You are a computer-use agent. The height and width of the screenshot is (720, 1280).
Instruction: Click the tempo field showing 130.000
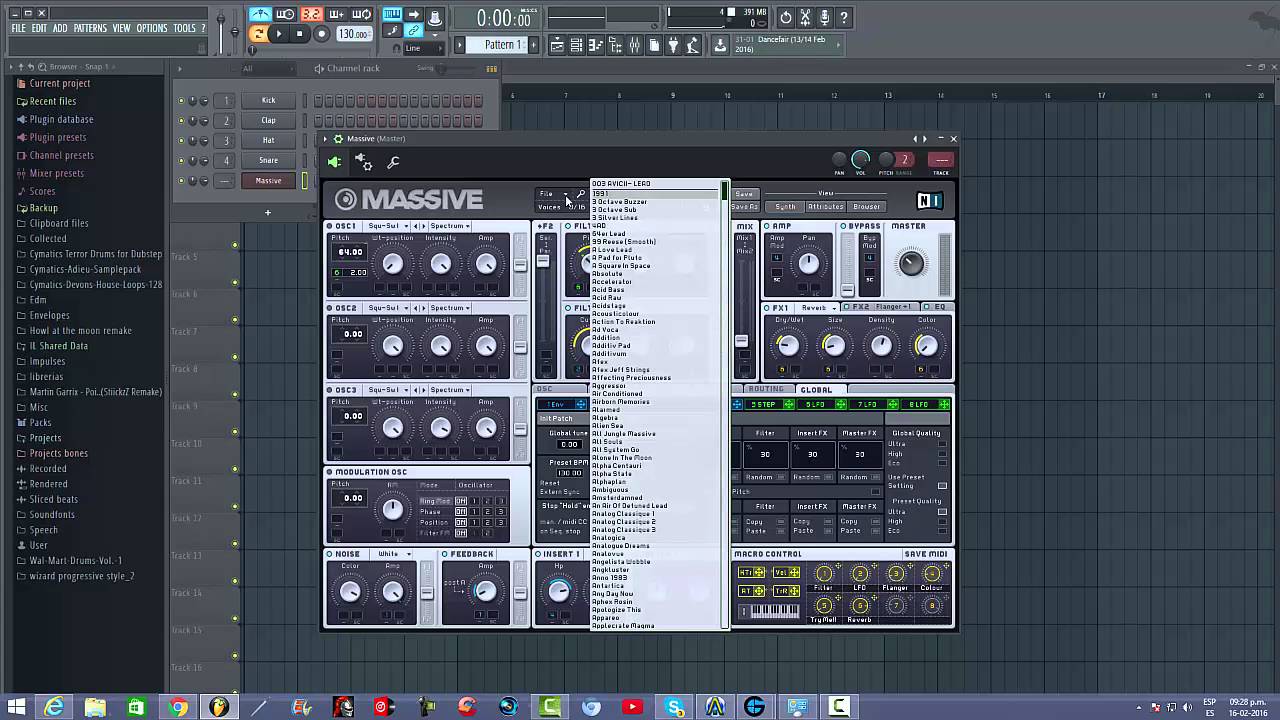coord(354,34)
